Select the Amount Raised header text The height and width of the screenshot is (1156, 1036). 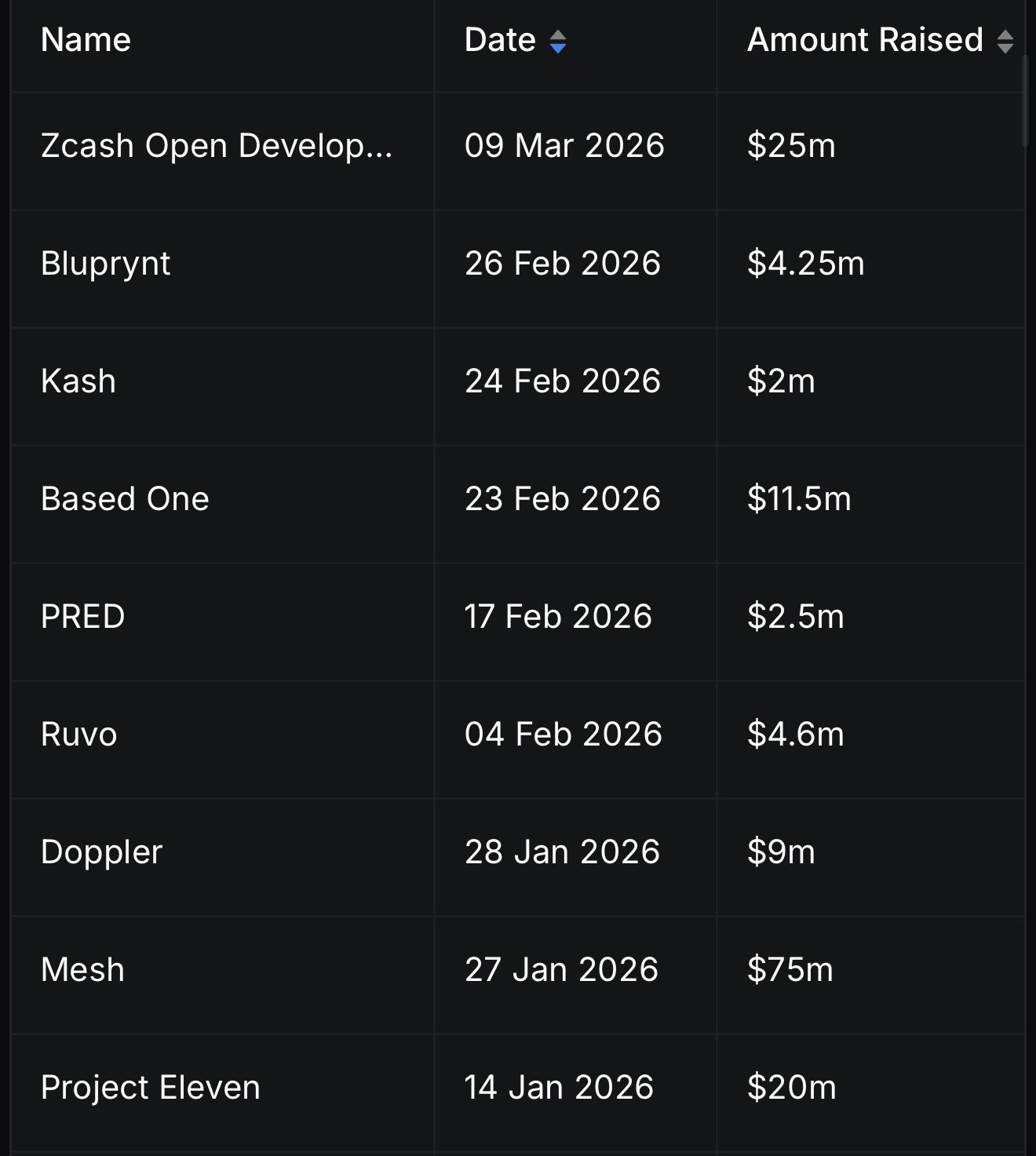tap(865, 40)
